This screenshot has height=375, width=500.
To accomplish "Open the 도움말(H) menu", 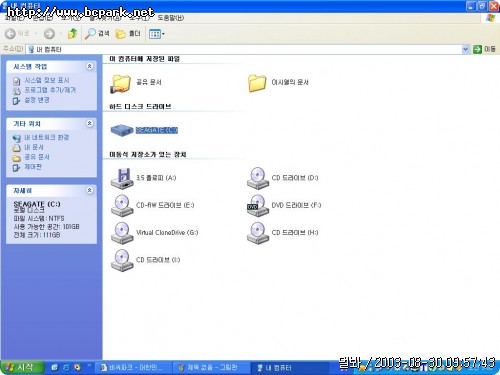I will pos(170,18).
